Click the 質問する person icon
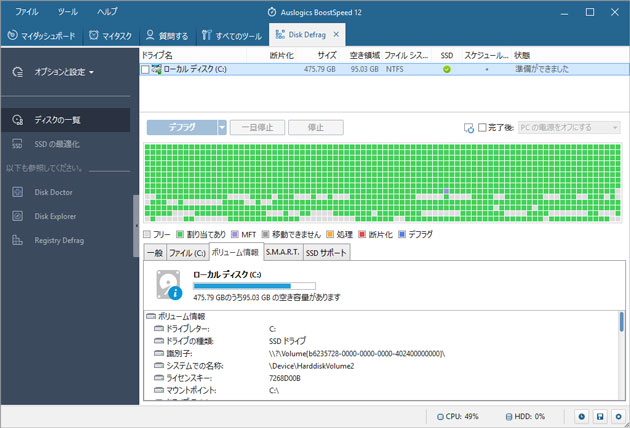Screen dimensions: 630x428 coord(150,36)
